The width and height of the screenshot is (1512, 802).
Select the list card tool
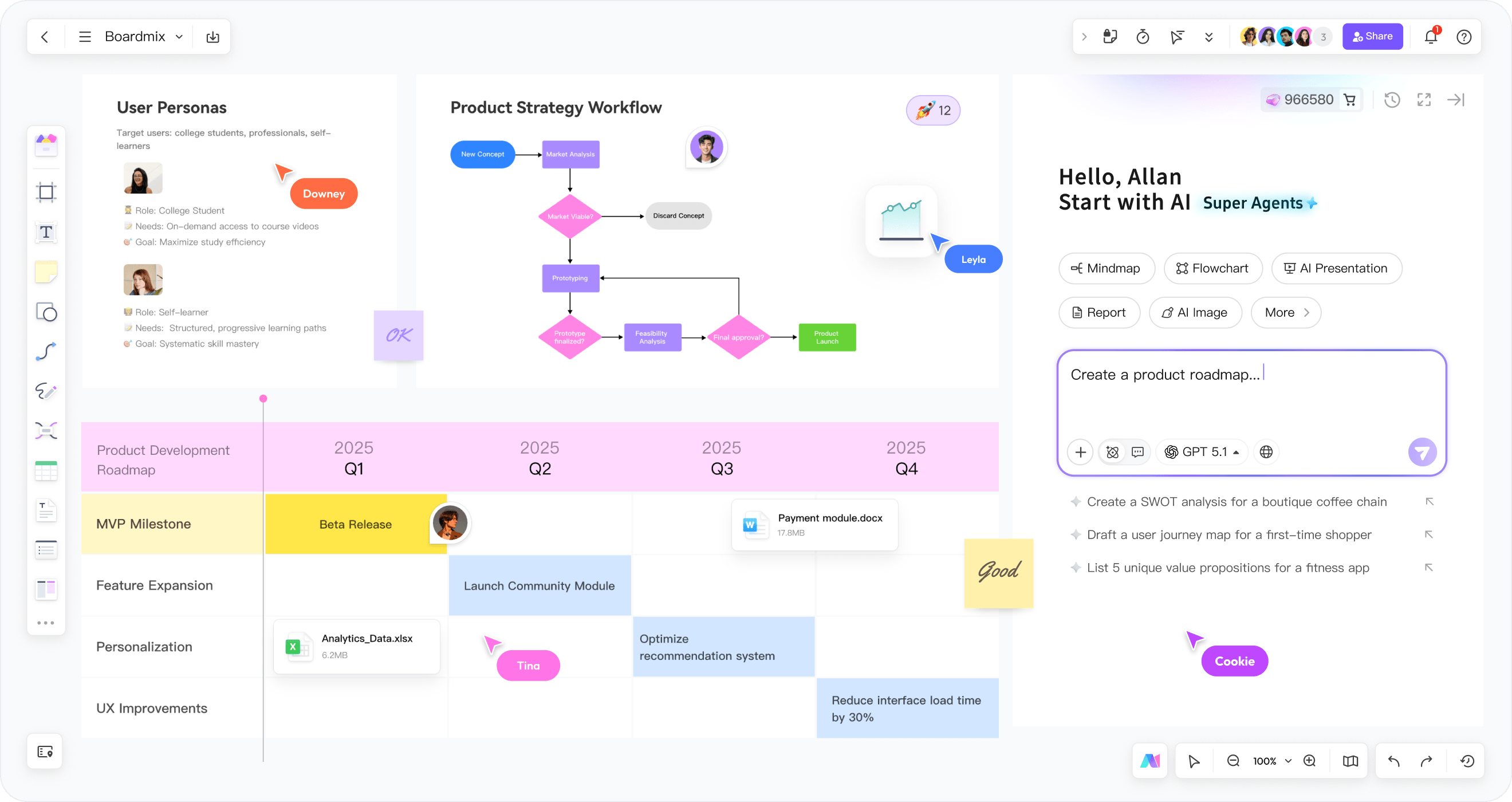[x=46, y=549]
